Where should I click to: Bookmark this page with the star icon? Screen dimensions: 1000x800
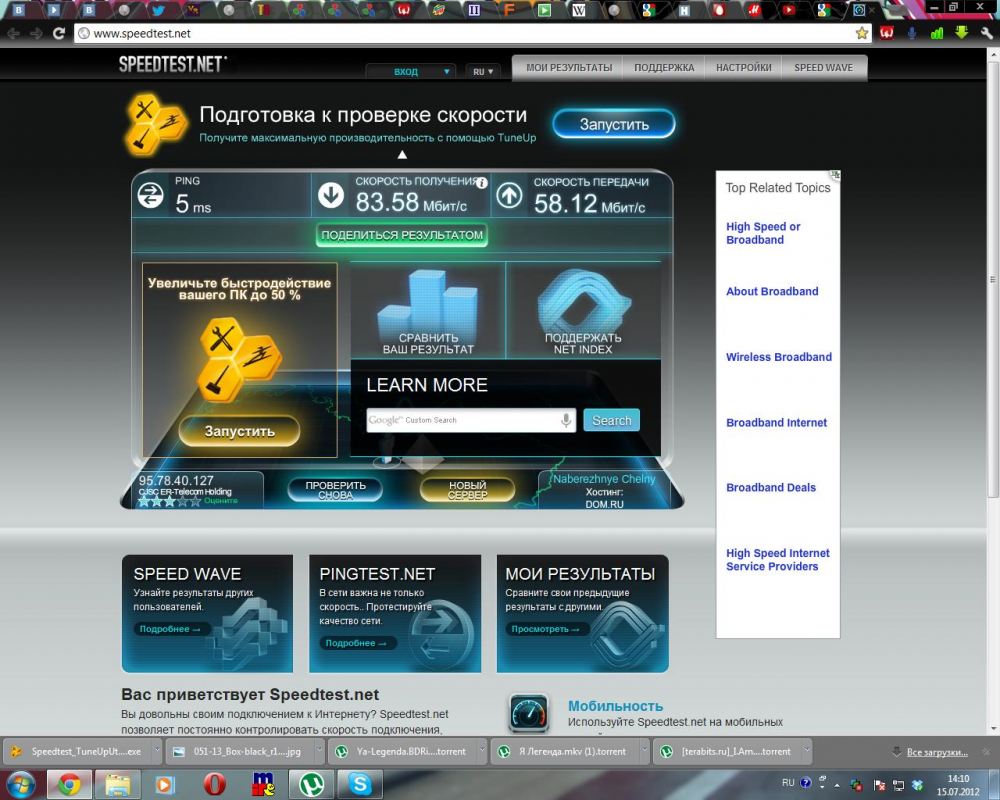[862, 33]
